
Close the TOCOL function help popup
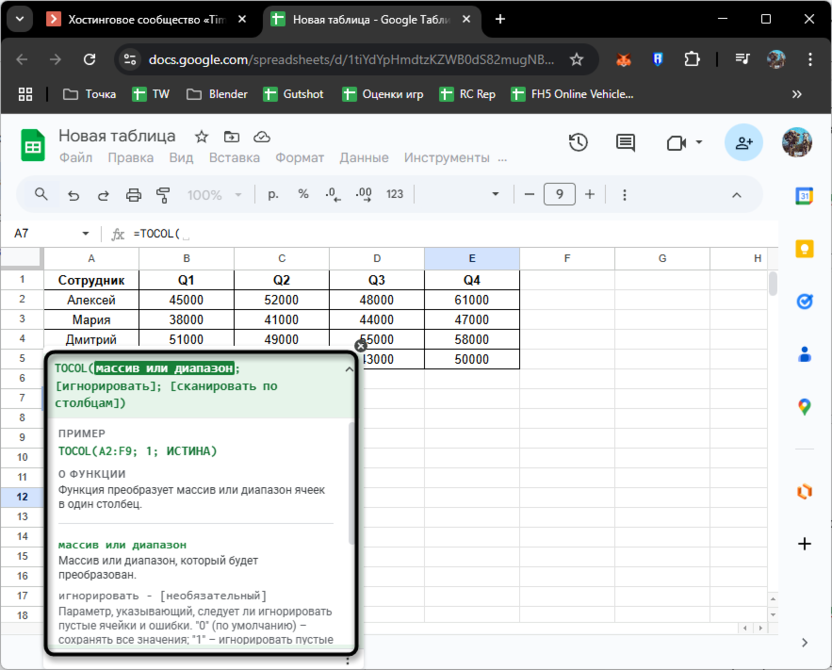(360, 345)
